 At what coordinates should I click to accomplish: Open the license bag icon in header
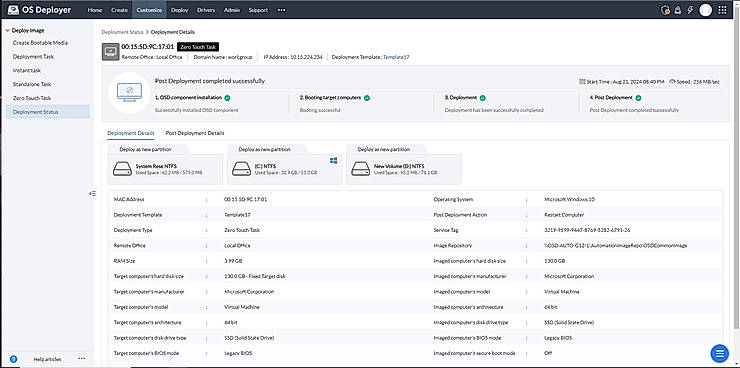(678, 10)
